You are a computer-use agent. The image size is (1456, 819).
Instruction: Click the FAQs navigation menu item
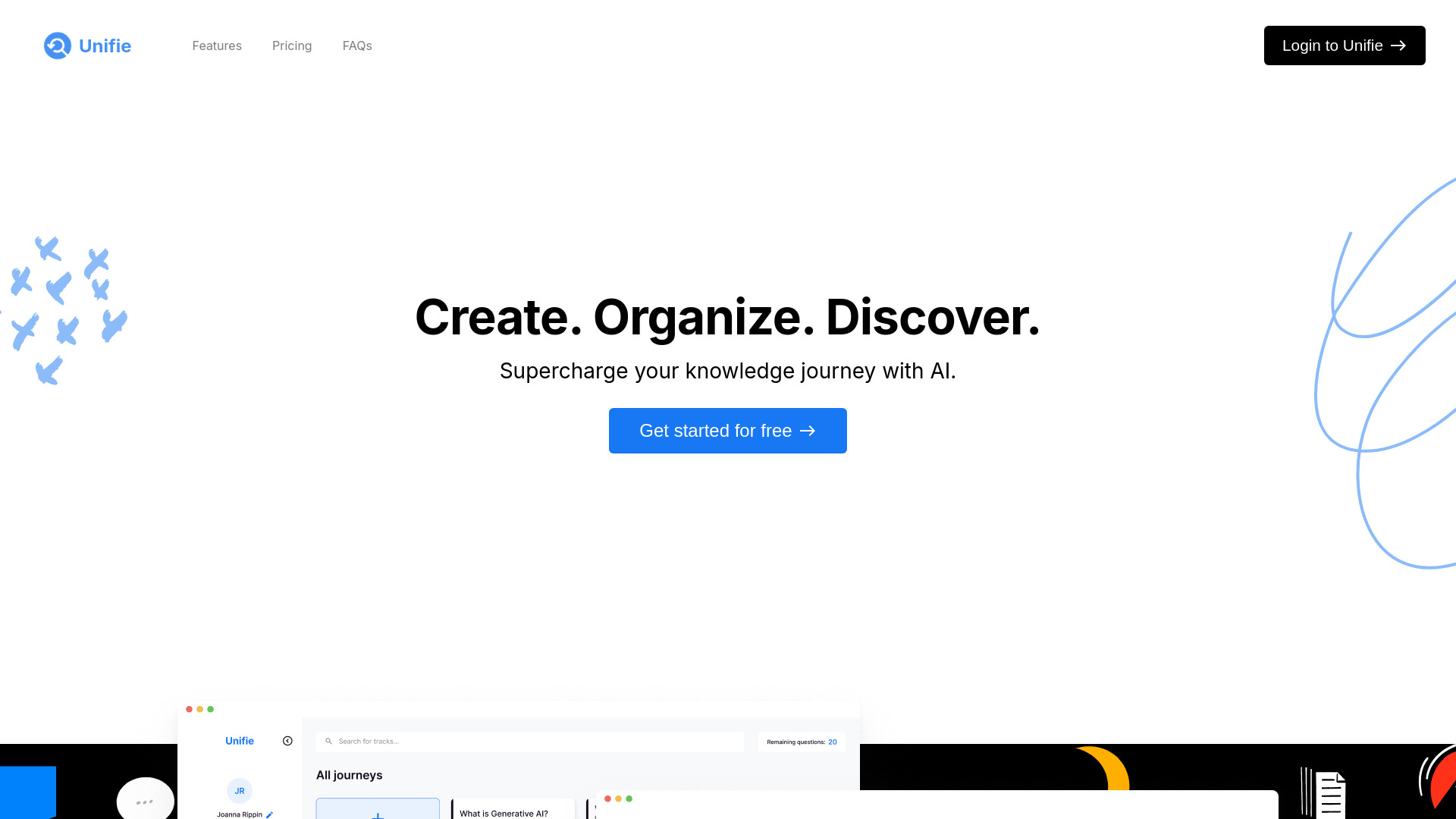click(357, 45)
